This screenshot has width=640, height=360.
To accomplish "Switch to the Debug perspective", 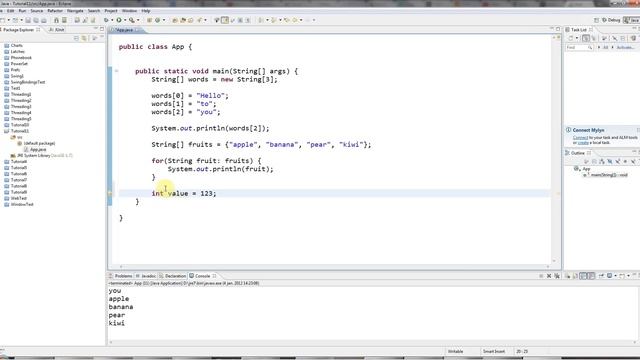I will click(x=611, y=20).
